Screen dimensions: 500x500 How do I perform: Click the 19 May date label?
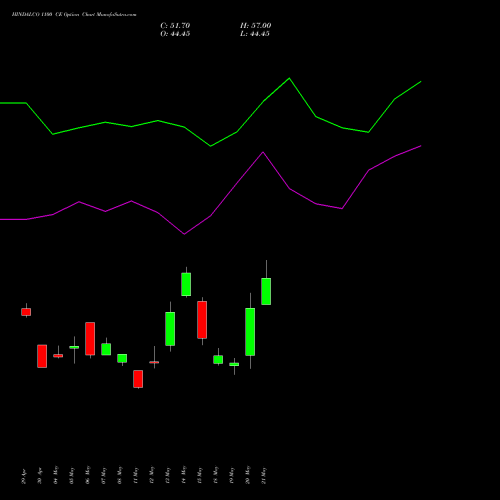(x=232, y=475)
